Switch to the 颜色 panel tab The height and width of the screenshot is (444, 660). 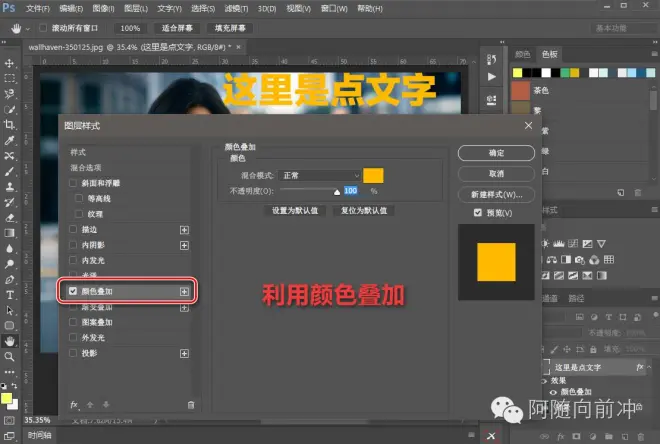coord(523,54)
